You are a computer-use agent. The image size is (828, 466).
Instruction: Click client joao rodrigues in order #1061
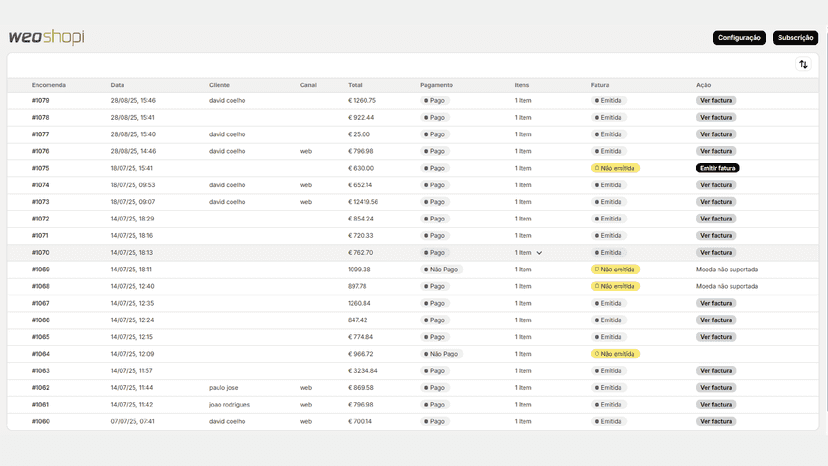[x=229, y=405]
